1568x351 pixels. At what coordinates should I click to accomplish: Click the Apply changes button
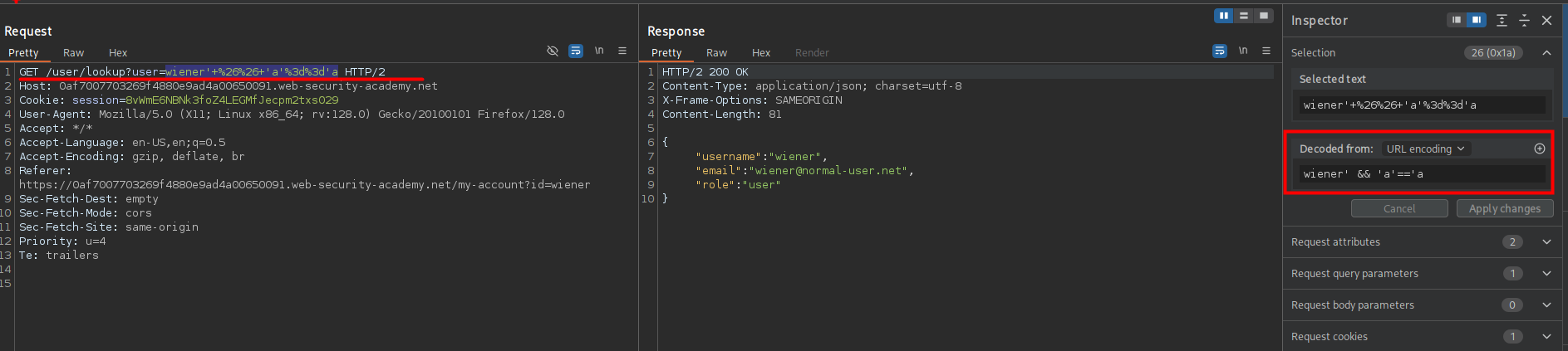click(1504, 209)
